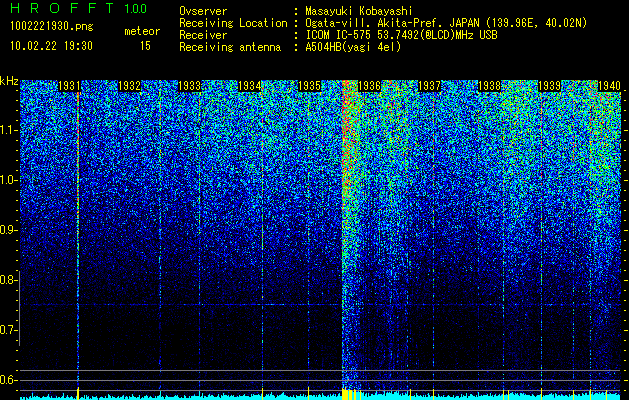Image resolution: width=629 pixels, height=400 pixels.
Task: Click the A504HB(yagi 4el) antenna value
Action: point(353,47)
